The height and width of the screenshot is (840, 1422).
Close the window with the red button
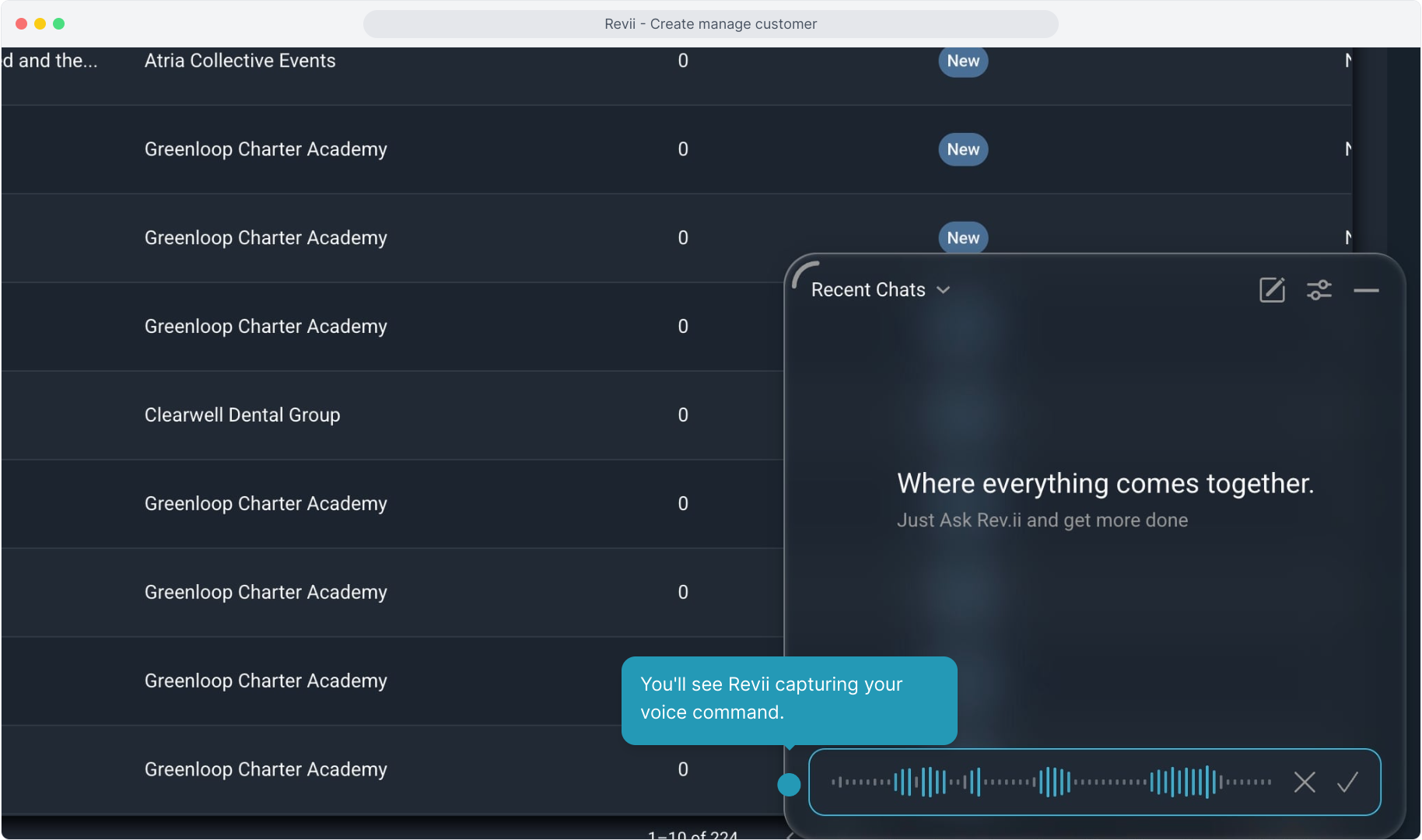coord(21,24)
